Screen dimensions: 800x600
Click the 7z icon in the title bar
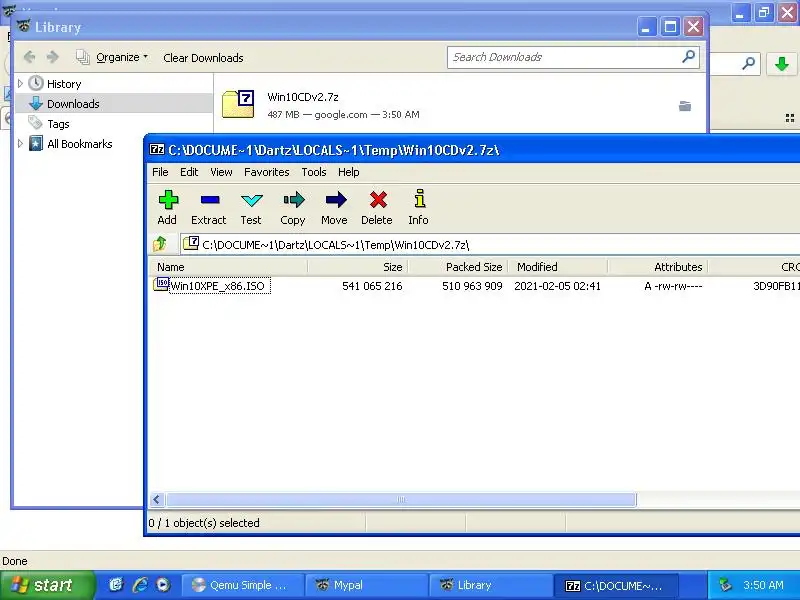click(157, 149)
